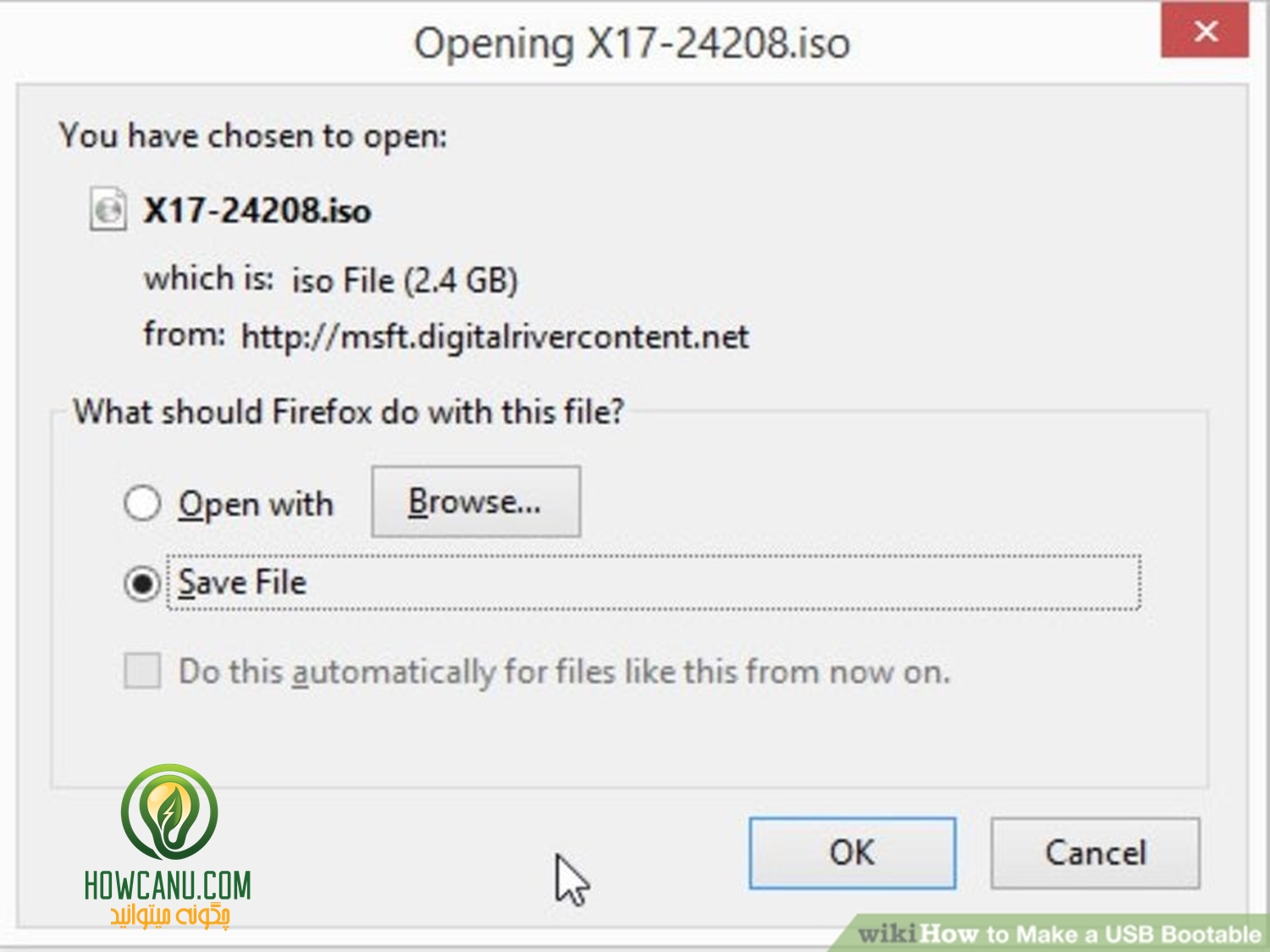The height and width of the screenshot is (952, 1270).
Task: Click the HOWCANU.COM watermark text
Action: [168, 885]
